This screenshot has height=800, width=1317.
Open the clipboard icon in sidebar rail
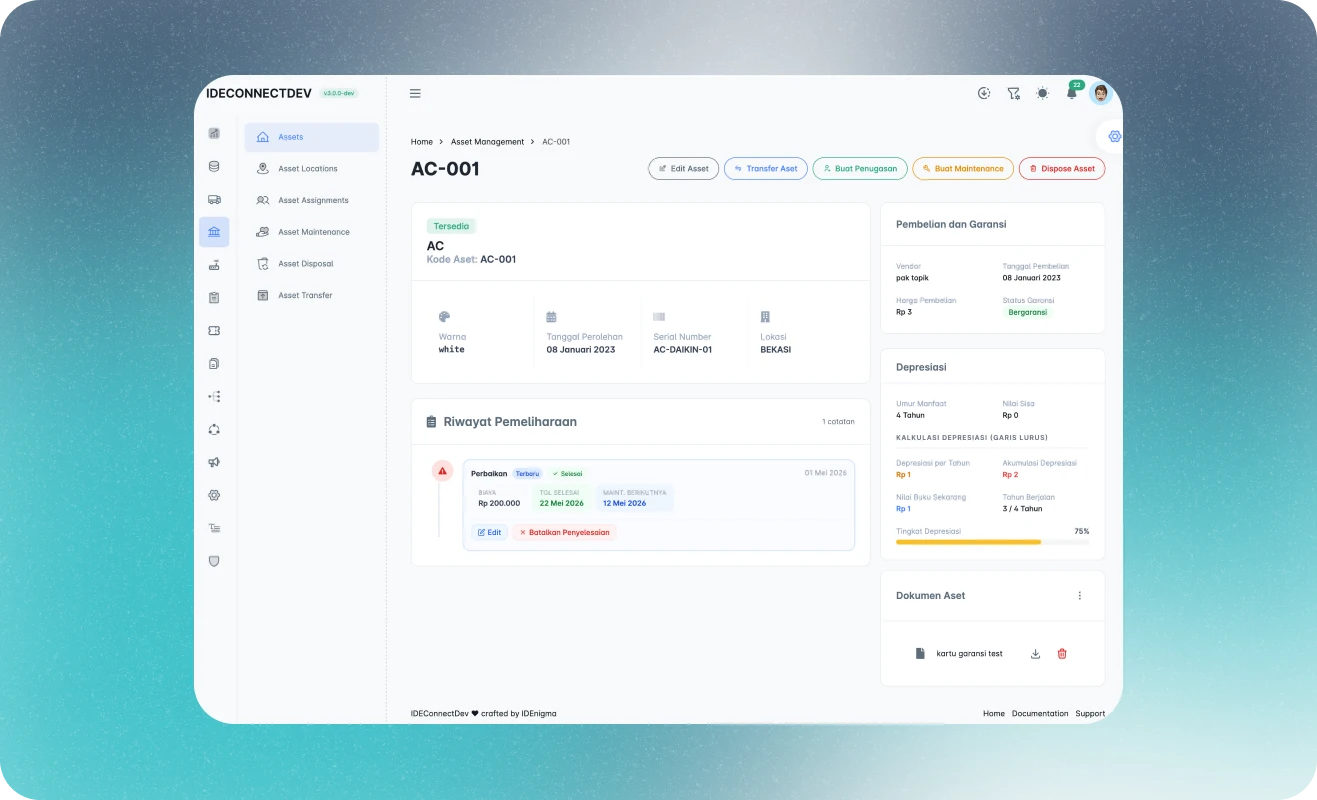(x=214, y=297)
